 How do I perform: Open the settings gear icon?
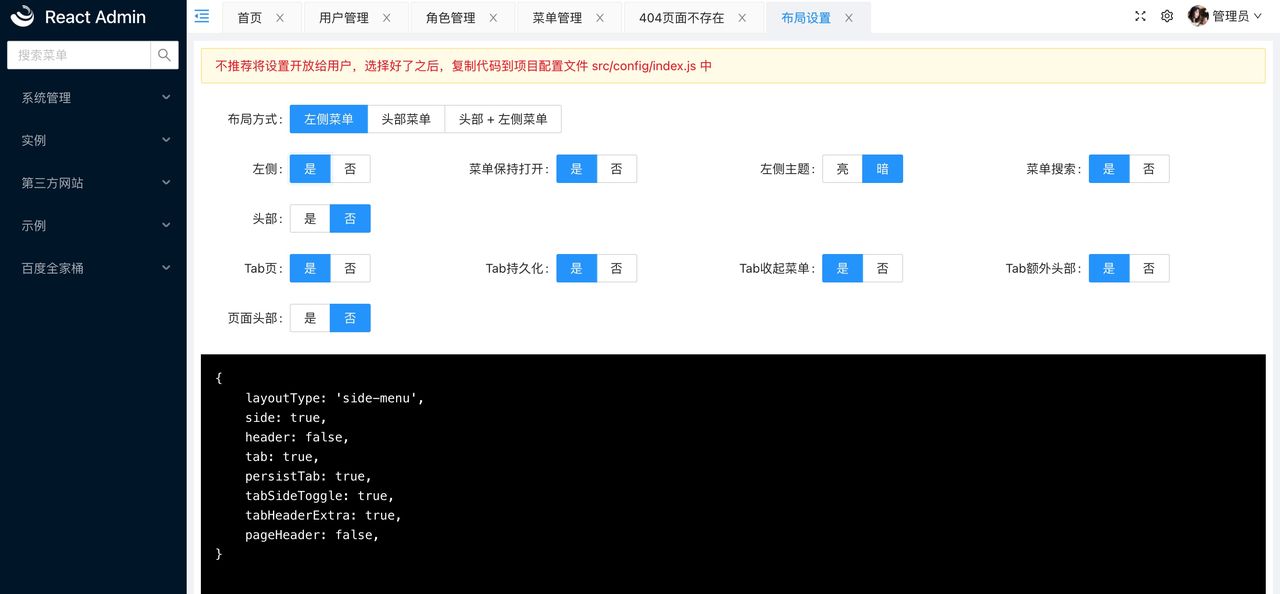tap(1166, 16)
